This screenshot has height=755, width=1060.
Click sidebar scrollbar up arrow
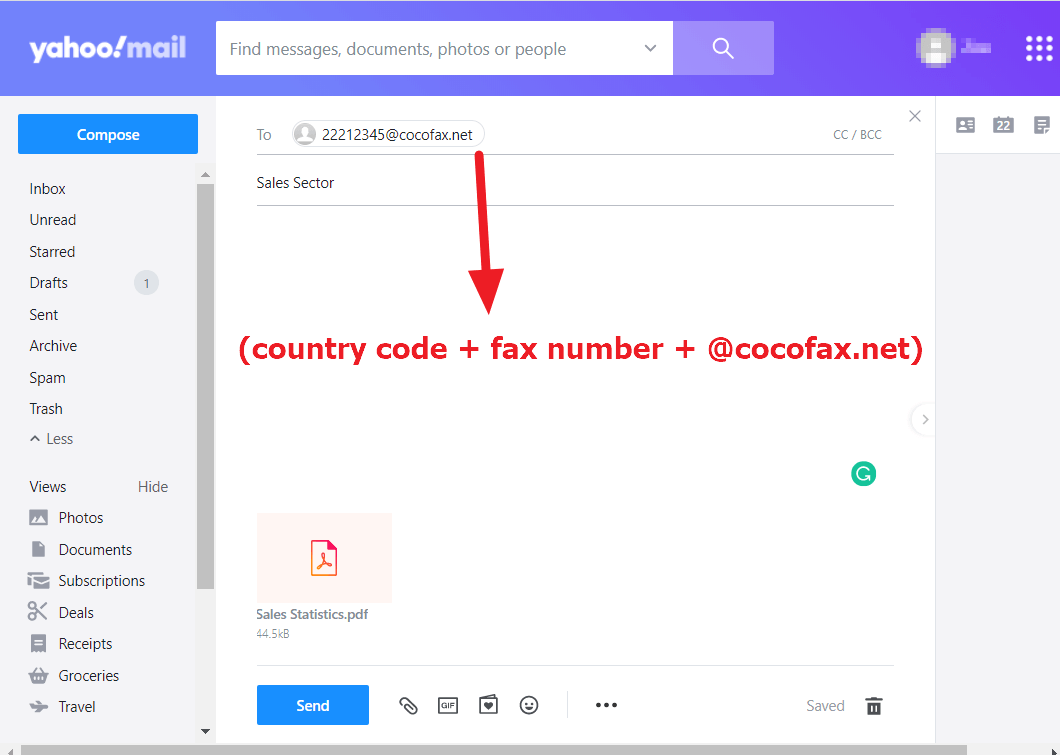(x=206, y=175)
